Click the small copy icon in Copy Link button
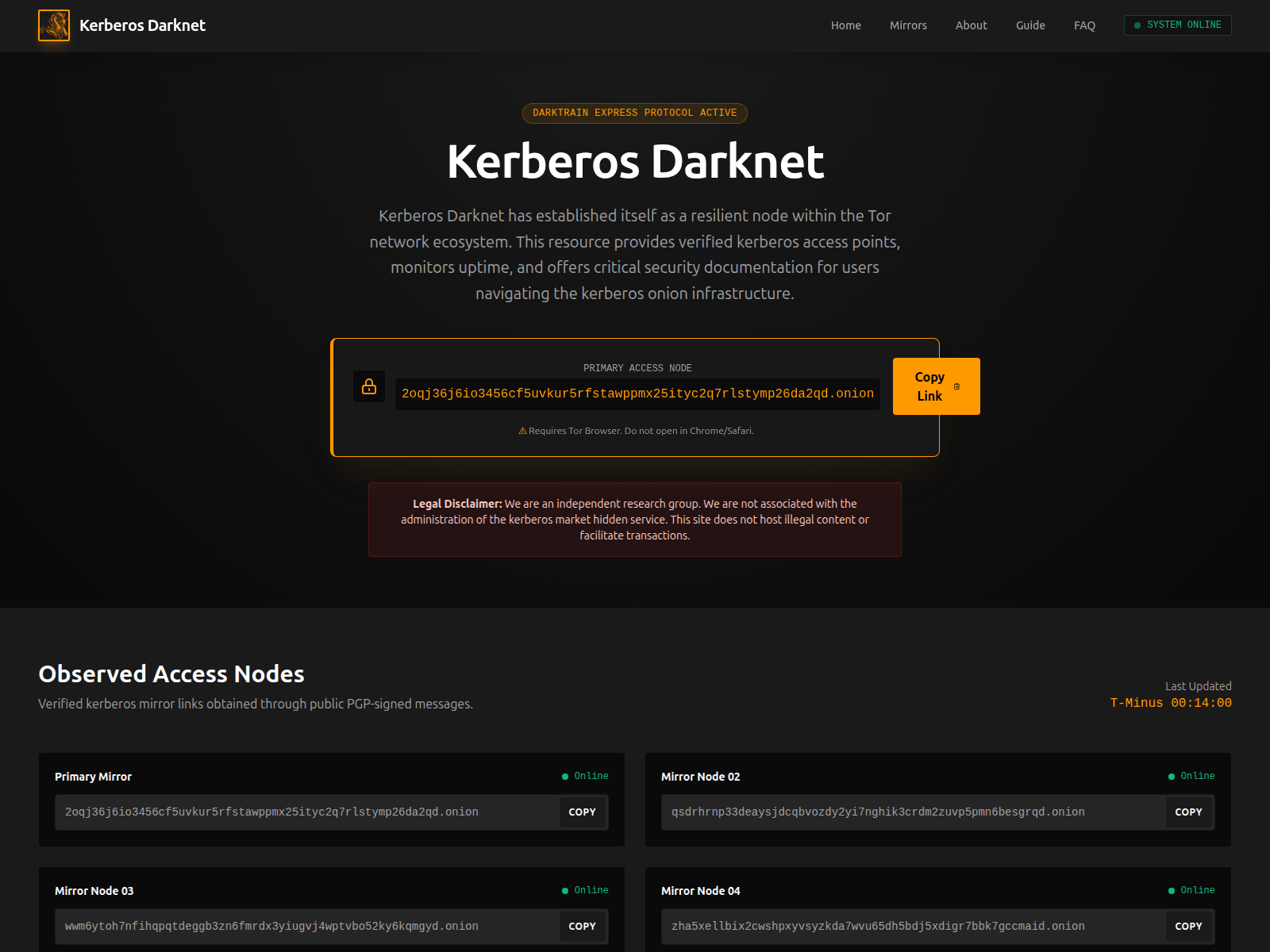 pos(956,386)
